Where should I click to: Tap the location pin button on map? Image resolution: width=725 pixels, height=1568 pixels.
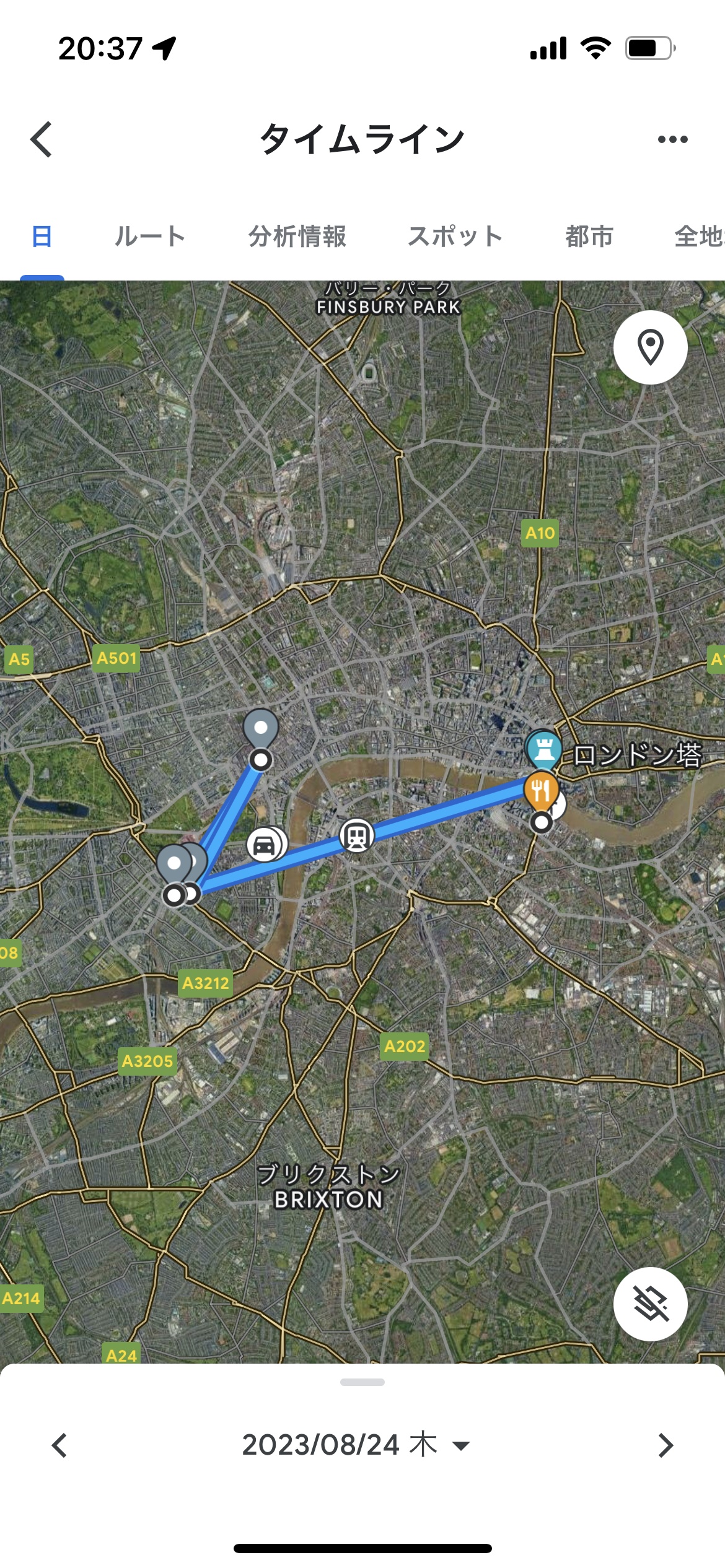(651, 347)
